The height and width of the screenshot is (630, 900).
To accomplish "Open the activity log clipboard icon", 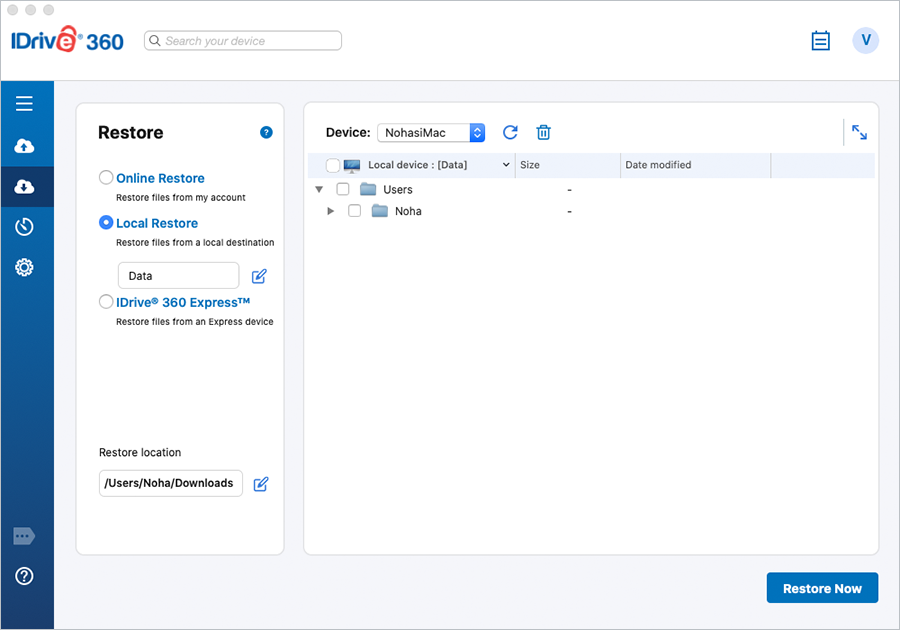I will (x=820, y=41).
